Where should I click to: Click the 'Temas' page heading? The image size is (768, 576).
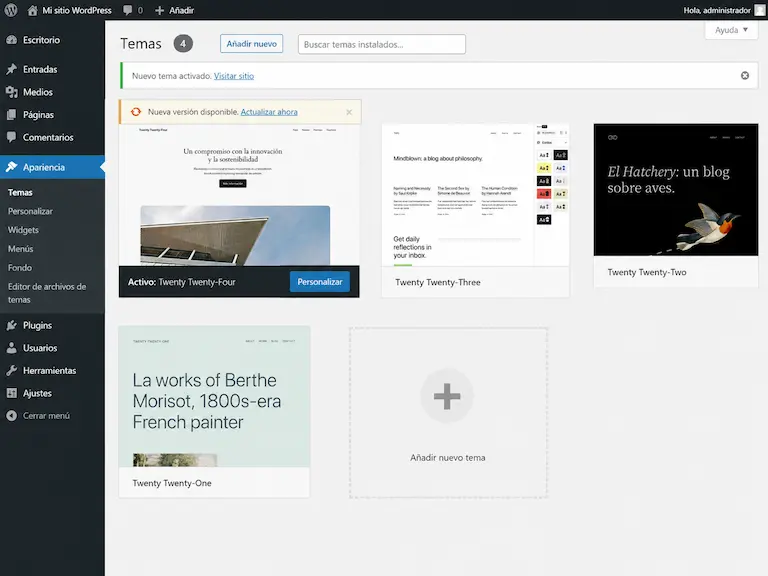coord(141,44)
